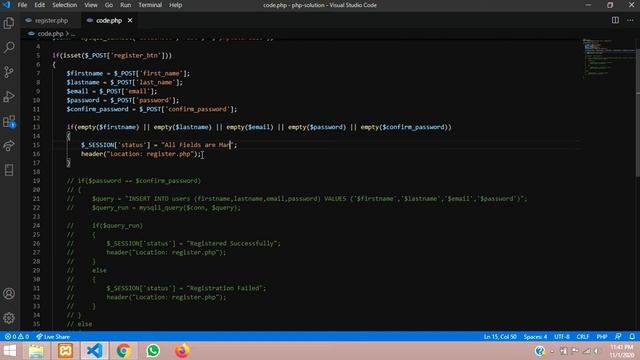Open the notifications bell in status bar

click(x=632, y=337)
